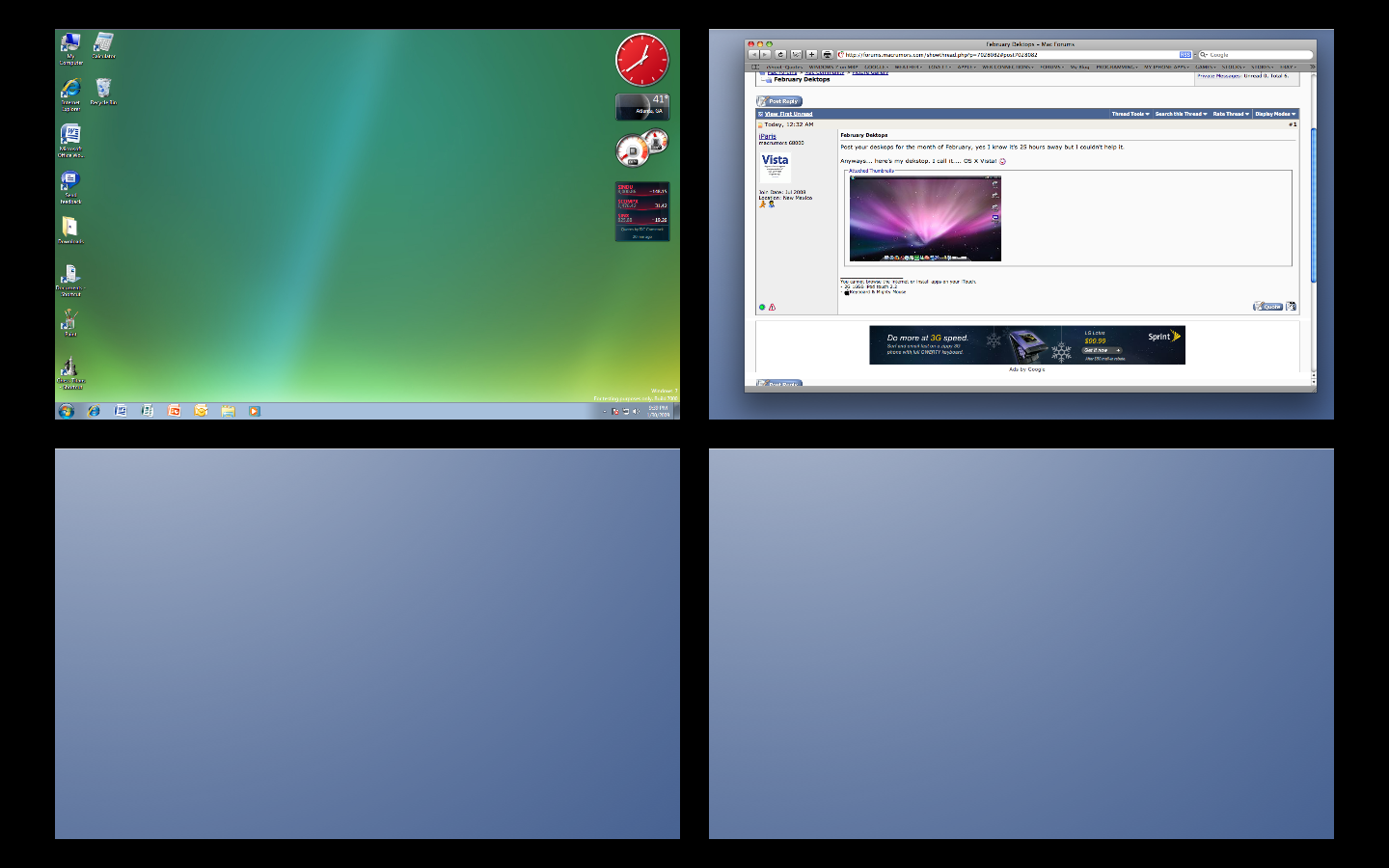Click the Windows Start orb
Viewport: 1389px width, 868px height.
click(x=66, y=411)
